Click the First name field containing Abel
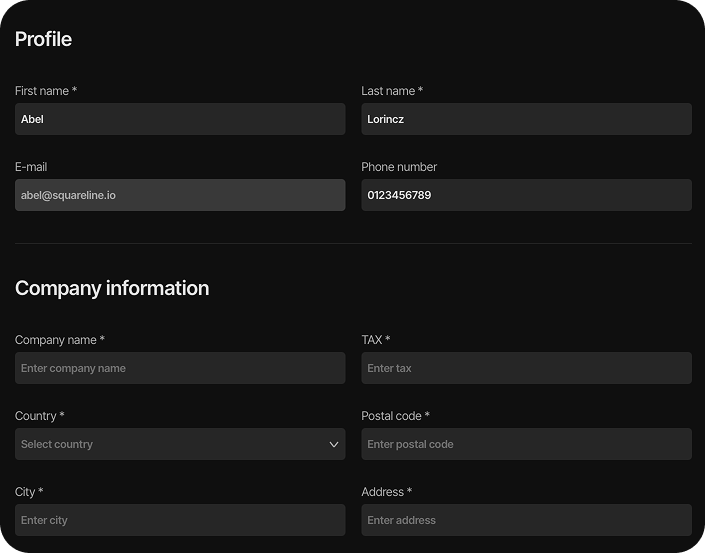The width and height of the screenshot is (705, 553). (180, 119)
